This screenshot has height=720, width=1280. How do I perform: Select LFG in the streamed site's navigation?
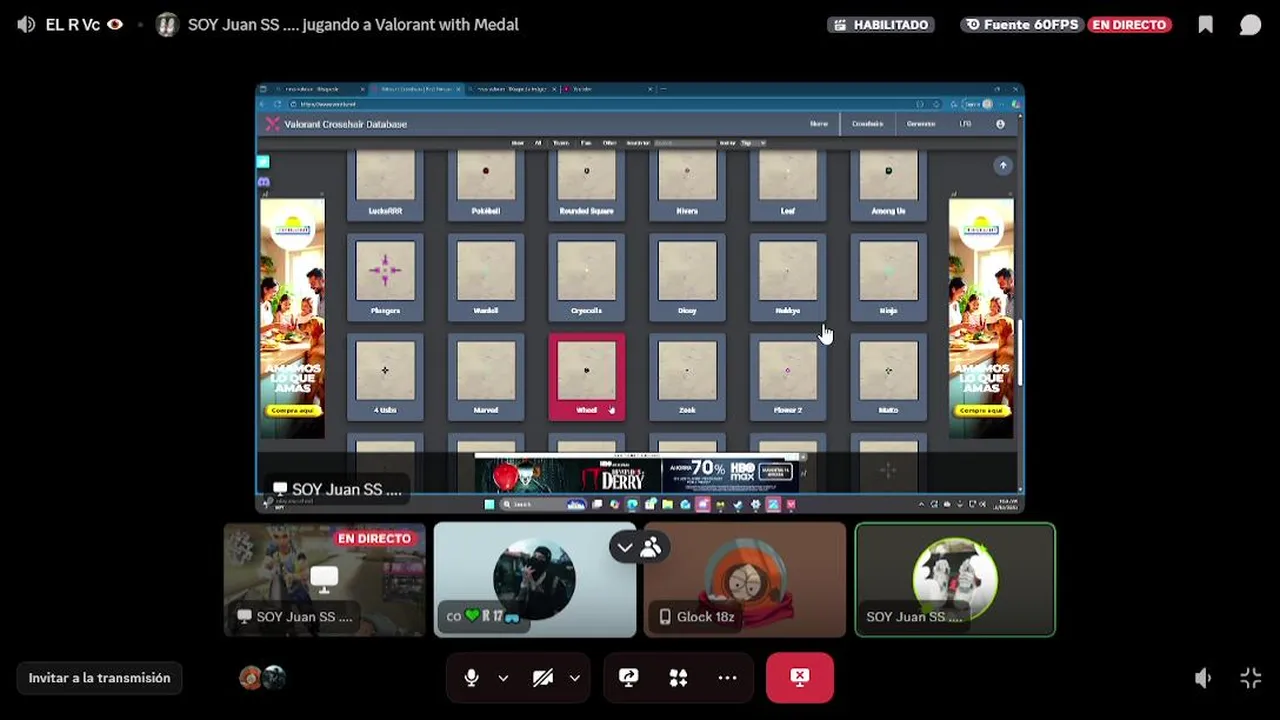(965, 124)
